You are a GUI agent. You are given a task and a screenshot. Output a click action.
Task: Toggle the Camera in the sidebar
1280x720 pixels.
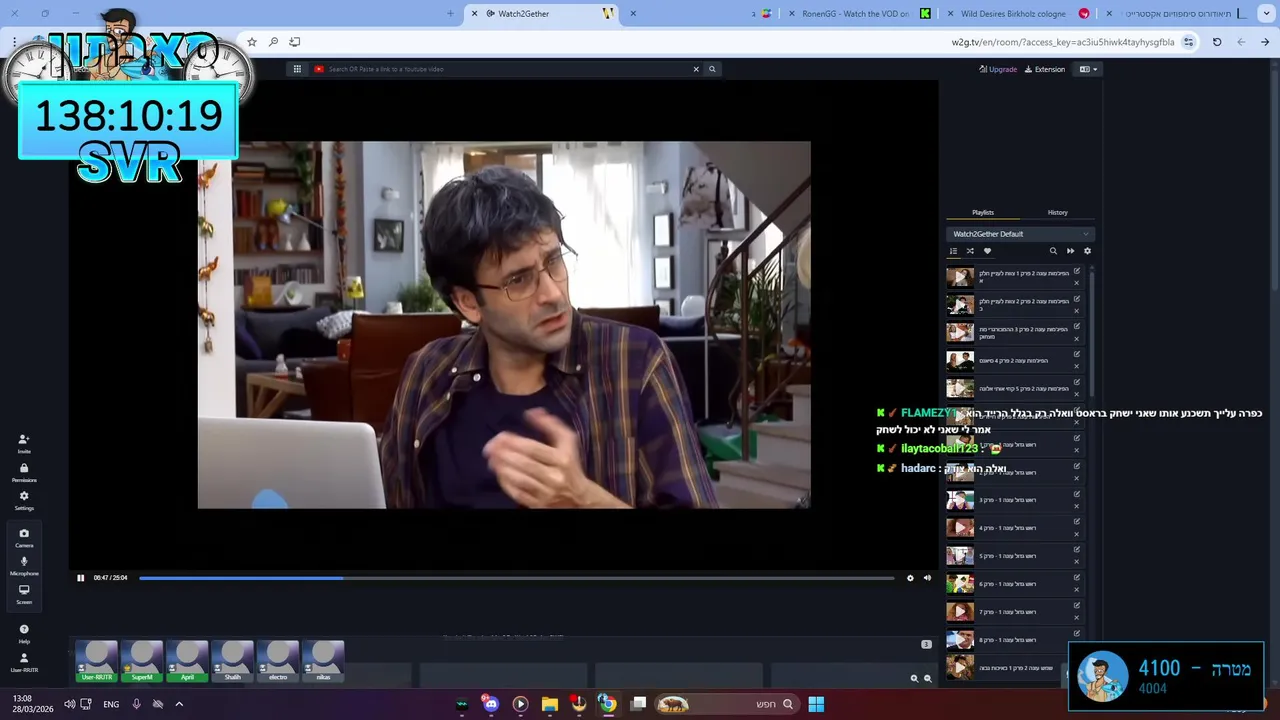click(x=24, y=538)
